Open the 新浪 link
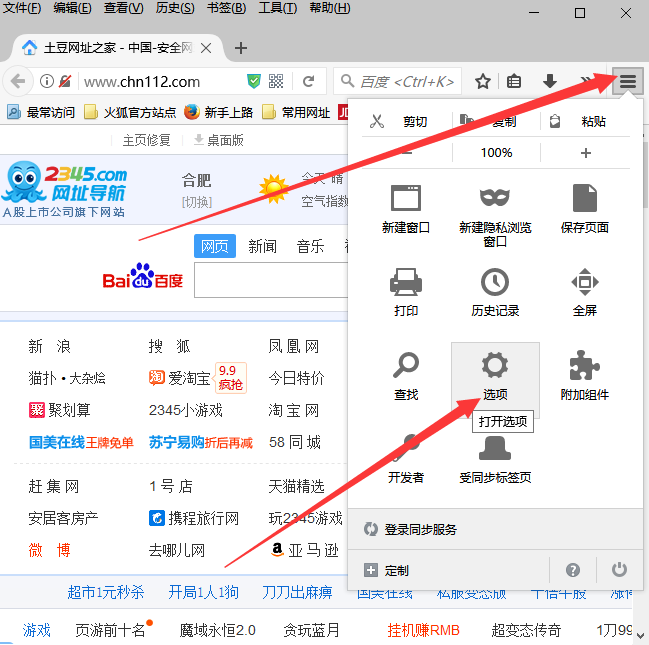This screenshot has width=649, height=645. [50, 346]
